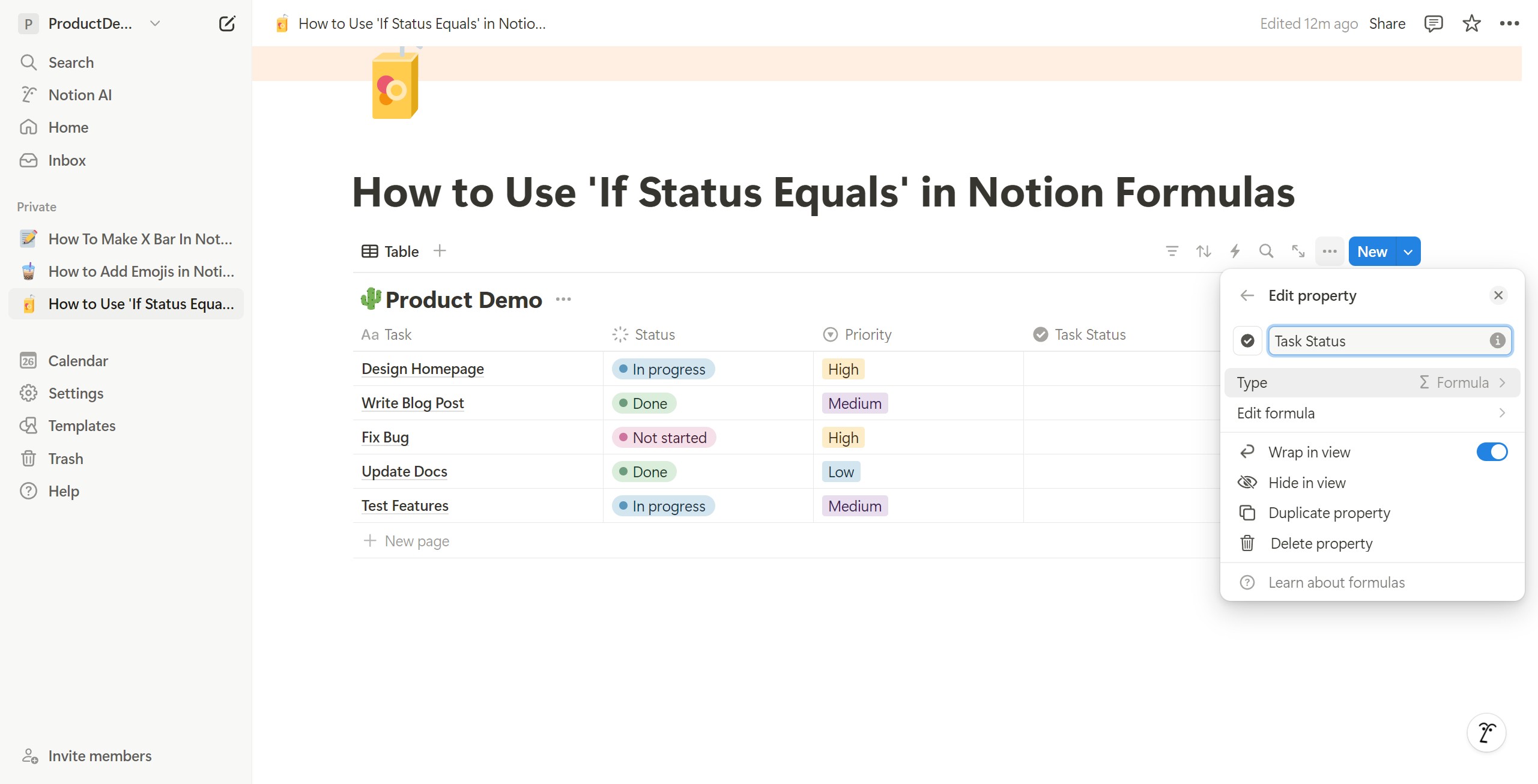Screen dimensions: 1538x784
Task: Click the blue New button
Action: click(x=1372, y=252)
